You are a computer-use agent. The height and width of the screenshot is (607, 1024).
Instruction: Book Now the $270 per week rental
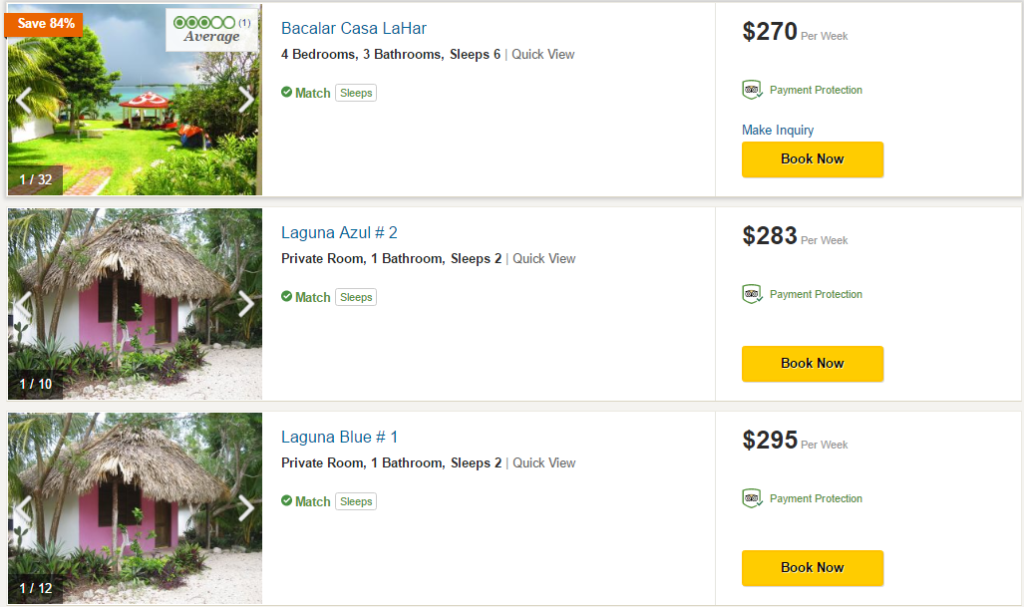pyautogui.click(x=812, y=159)
